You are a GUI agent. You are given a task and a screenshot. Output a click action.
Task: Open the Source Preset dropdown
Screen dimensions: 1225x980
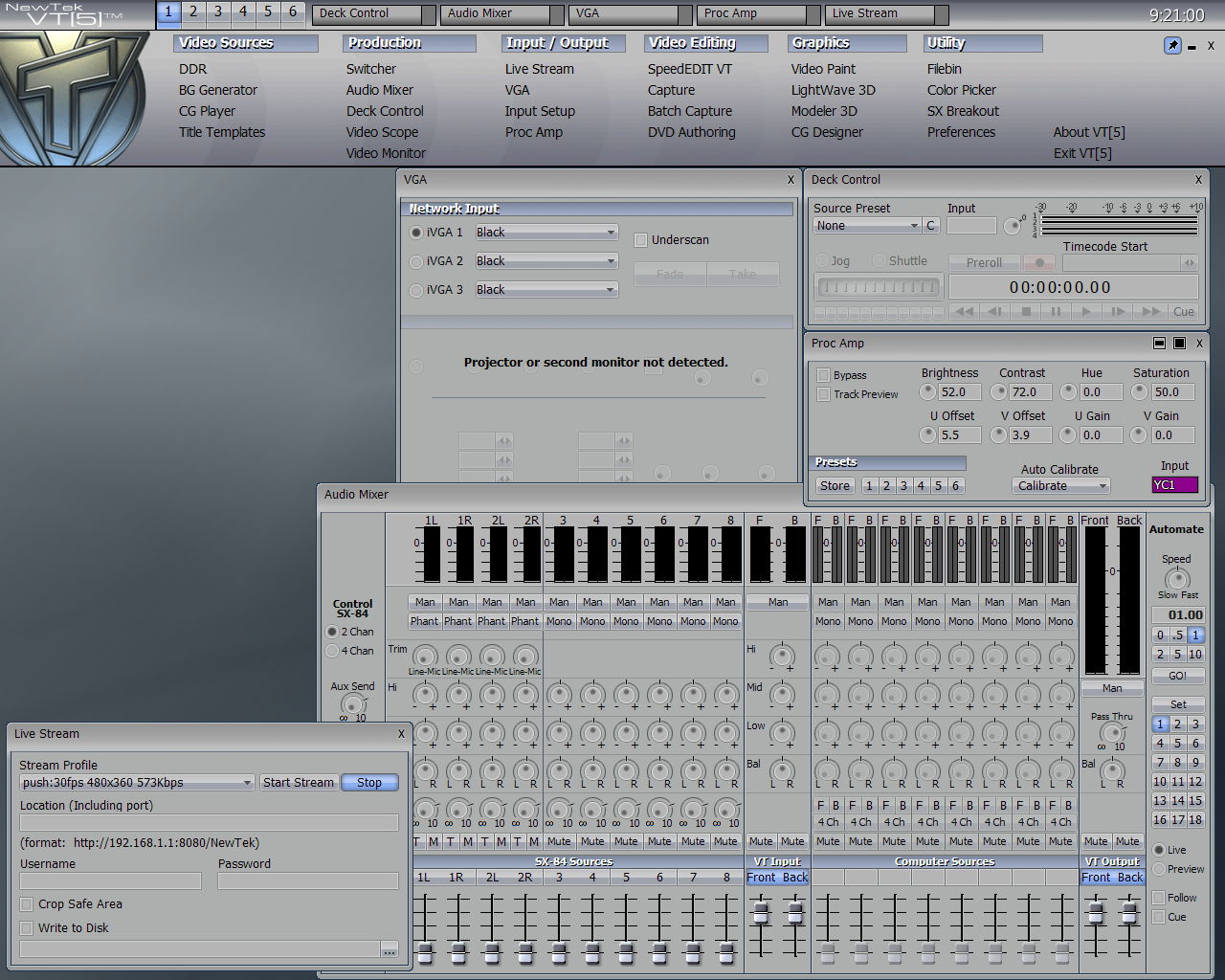867,226
